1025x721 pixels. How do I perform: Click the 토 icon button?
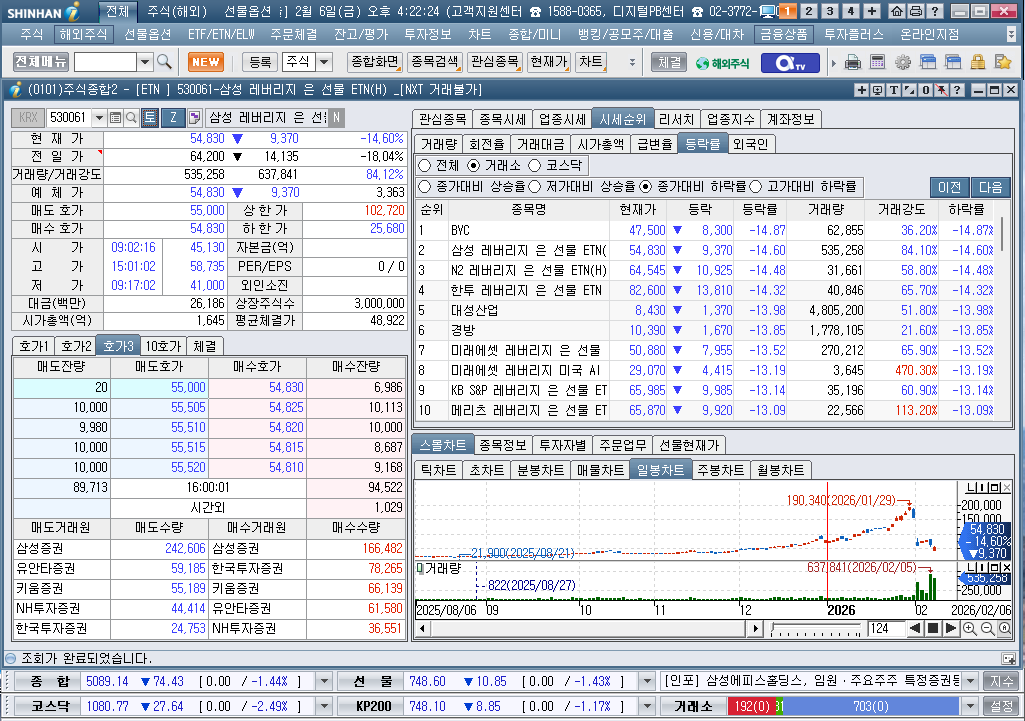tap(150, 118)
